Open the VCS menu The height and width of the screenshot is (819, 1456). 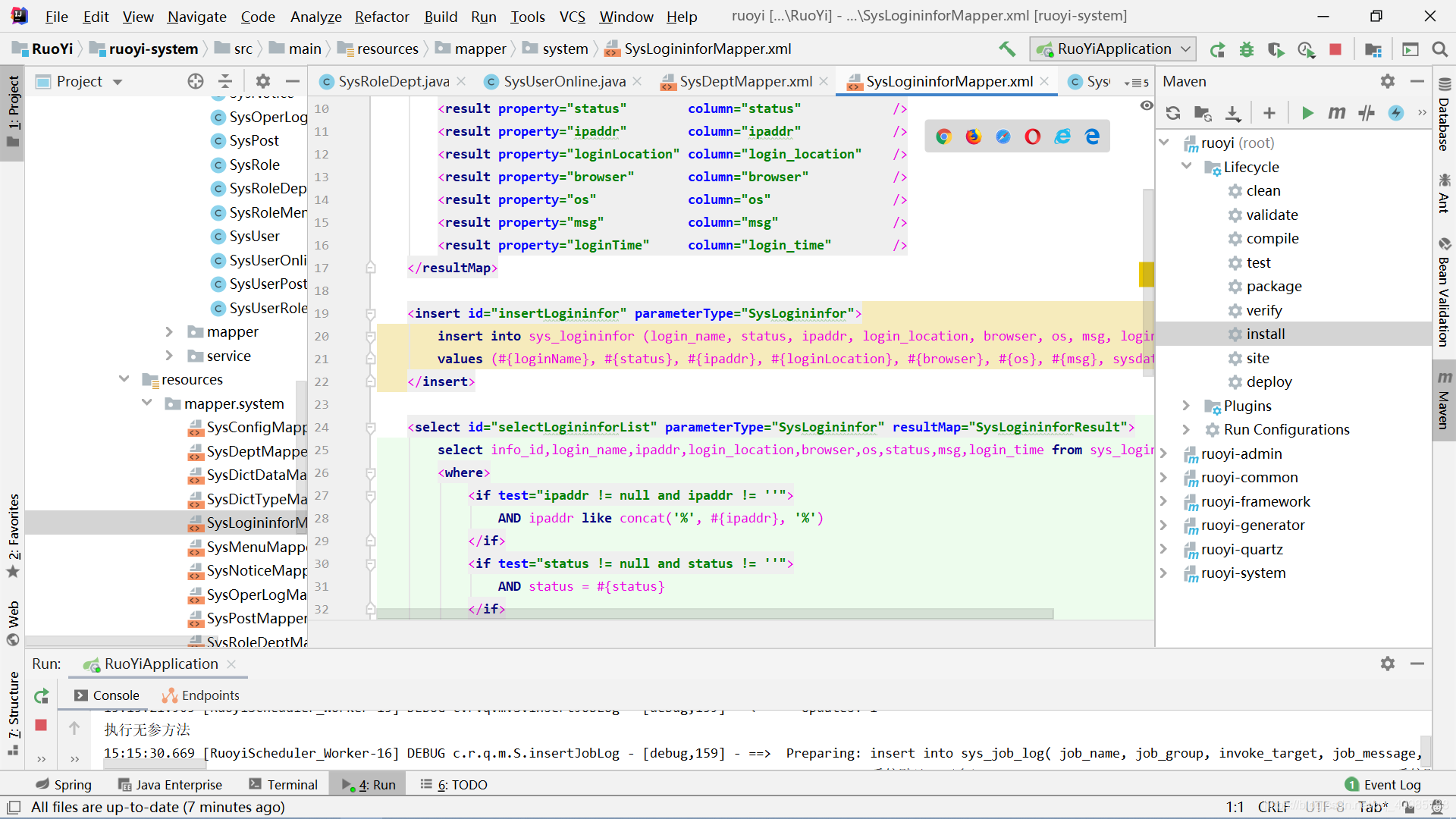573,17
